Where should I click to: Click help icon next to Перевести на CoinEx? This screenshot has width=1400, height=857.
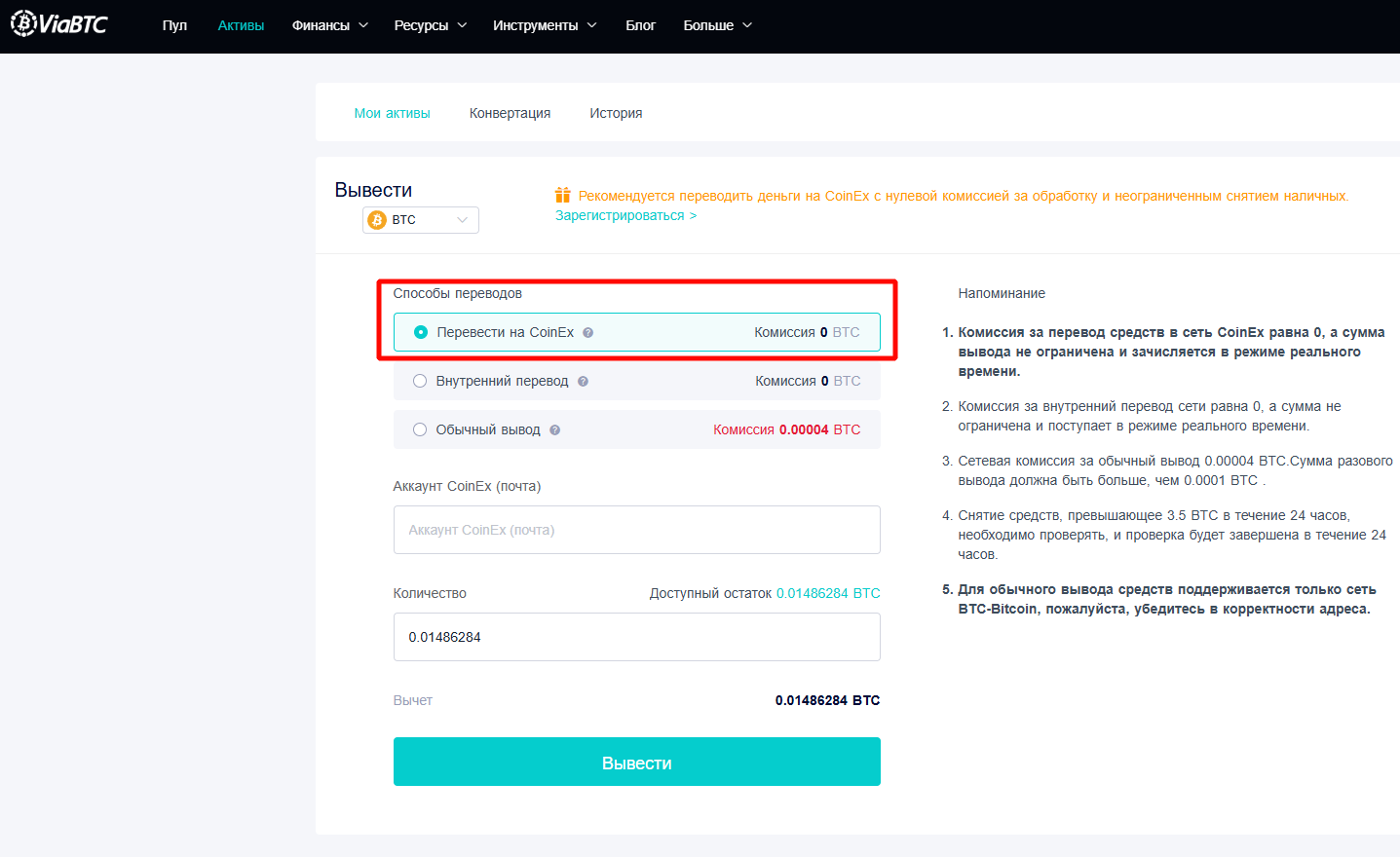coord(588,332)
